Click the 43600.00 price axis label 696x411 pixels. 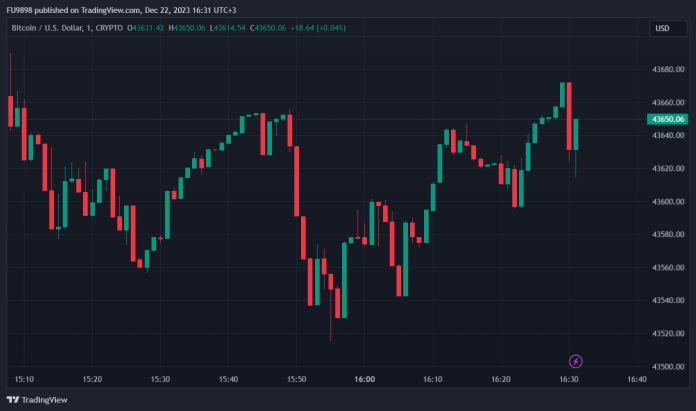pyautogui.click(x=667, y=202)
